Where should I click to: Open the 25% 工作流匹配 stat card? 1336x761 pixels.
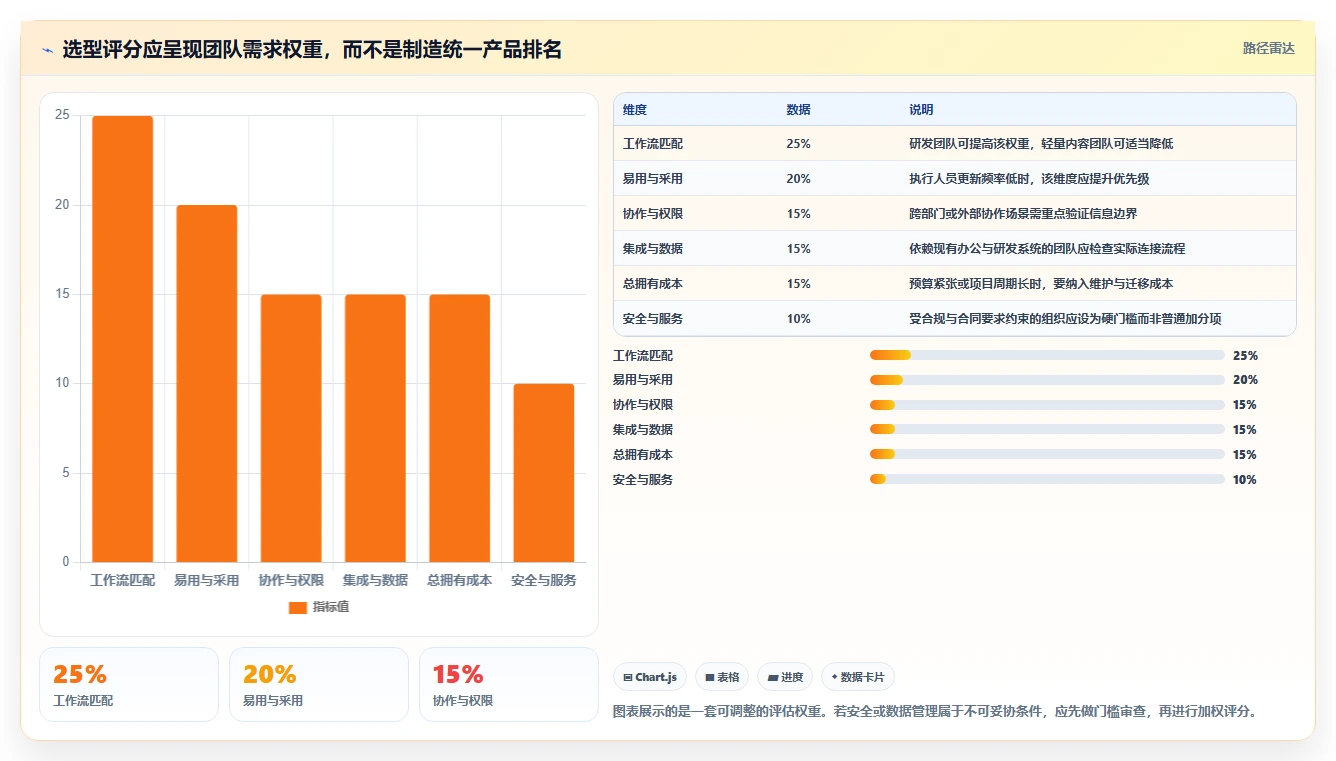pos(129,684)
